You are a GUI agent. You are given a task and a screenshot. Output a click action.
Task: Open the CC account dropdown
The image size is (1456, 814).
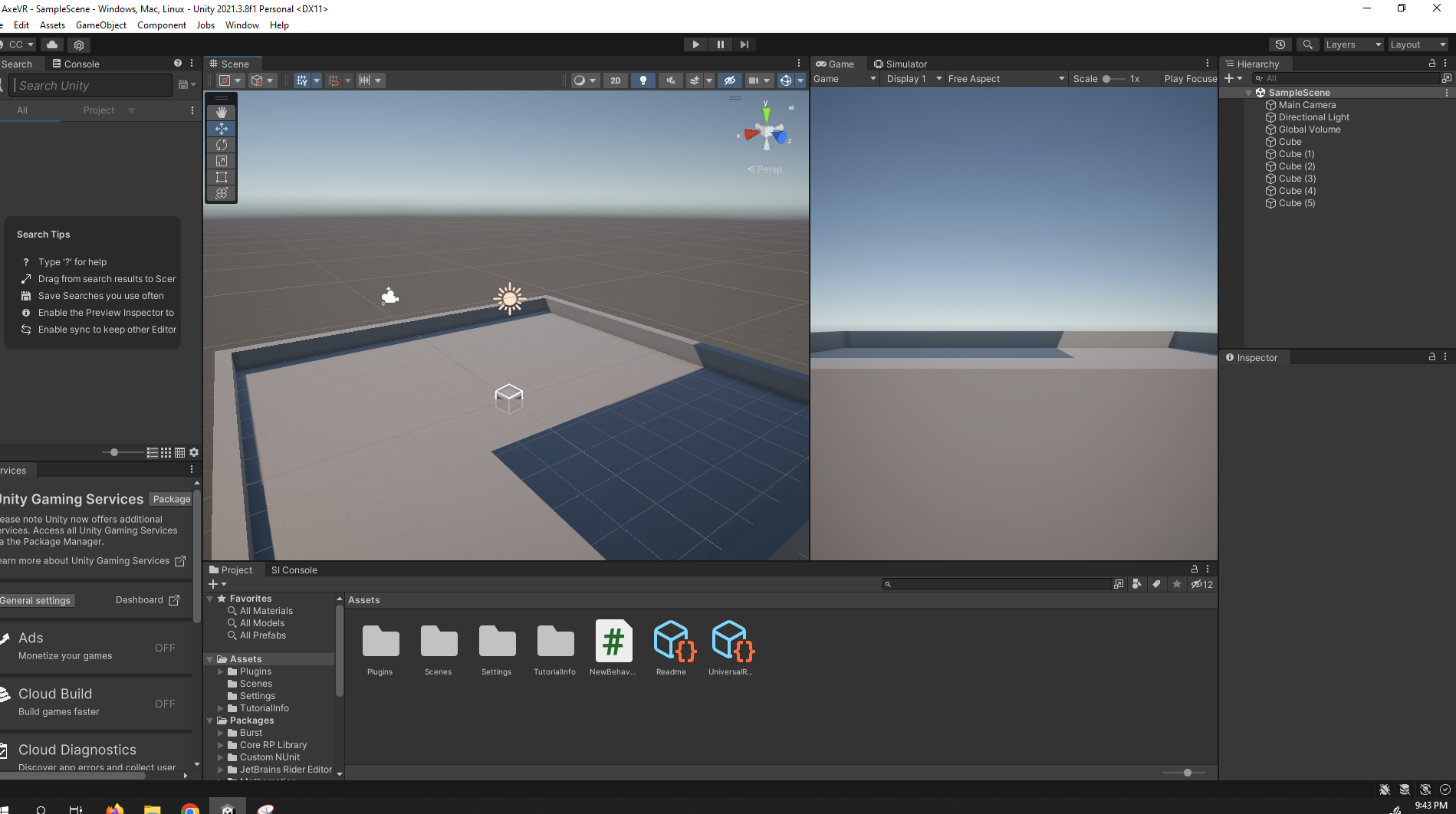click(19, 44)
